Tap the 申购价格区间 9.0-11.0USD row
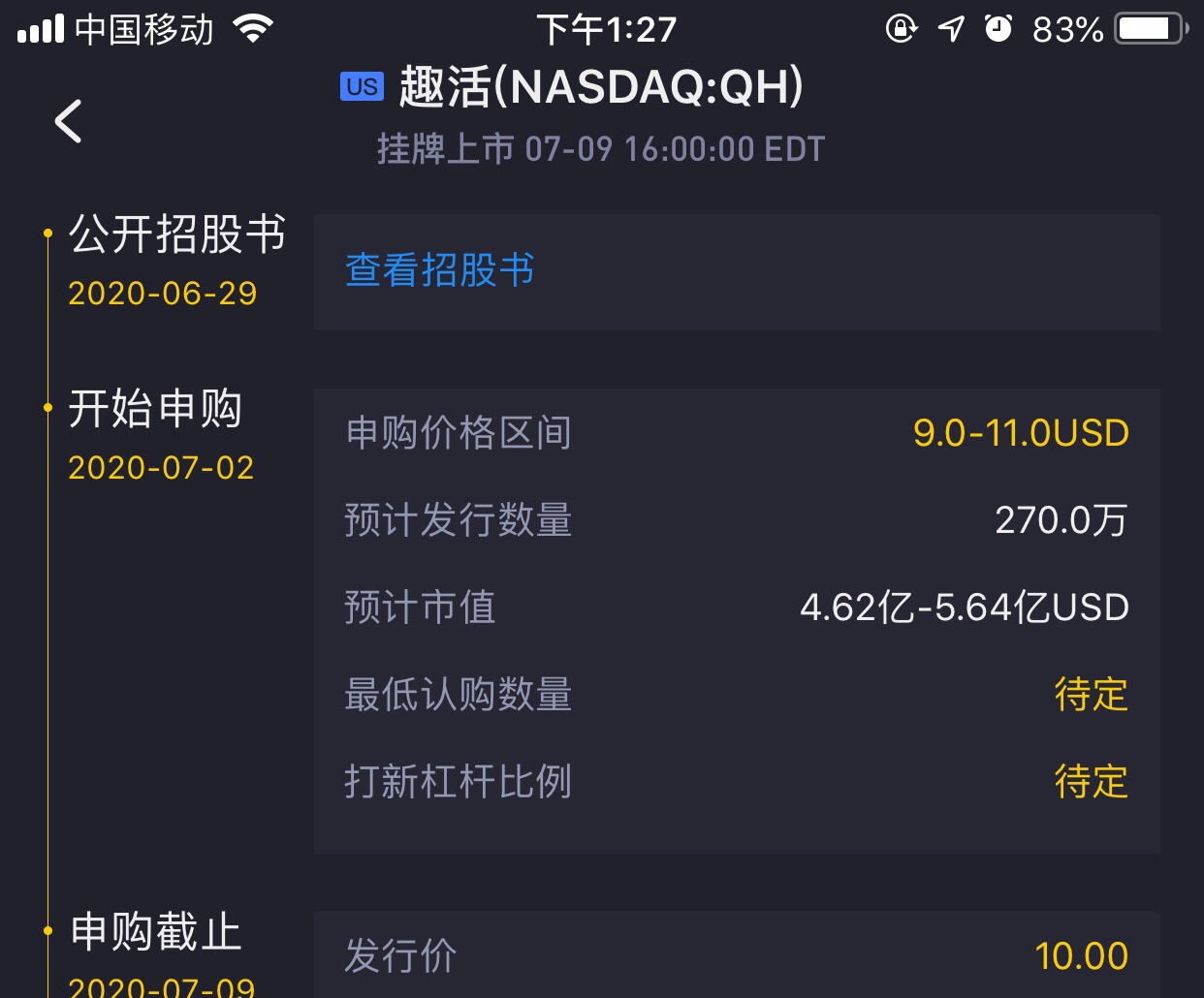1204x998 pixels. 737,433
